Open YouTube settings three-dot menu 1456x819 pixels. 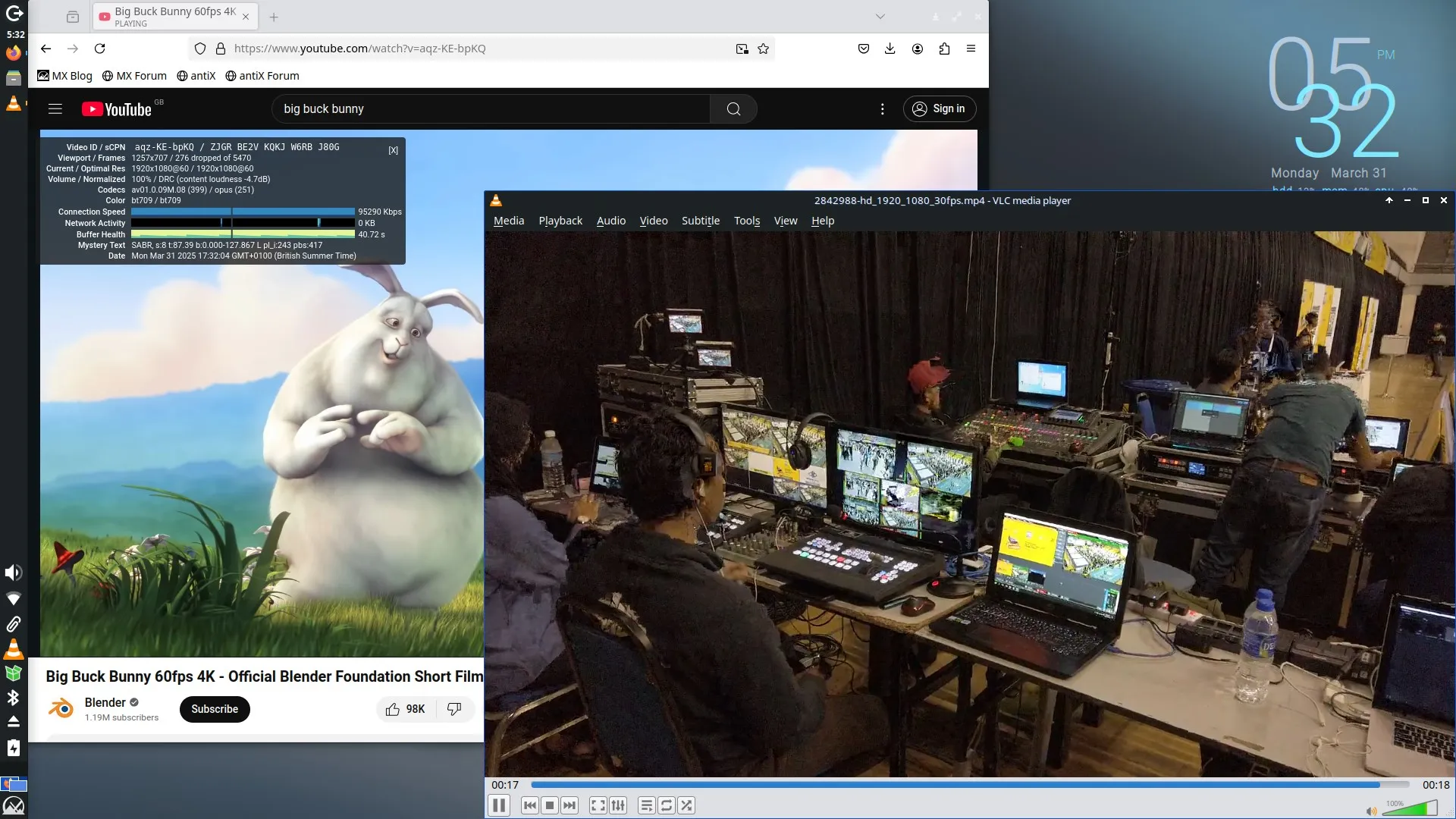tap(882, 109)
